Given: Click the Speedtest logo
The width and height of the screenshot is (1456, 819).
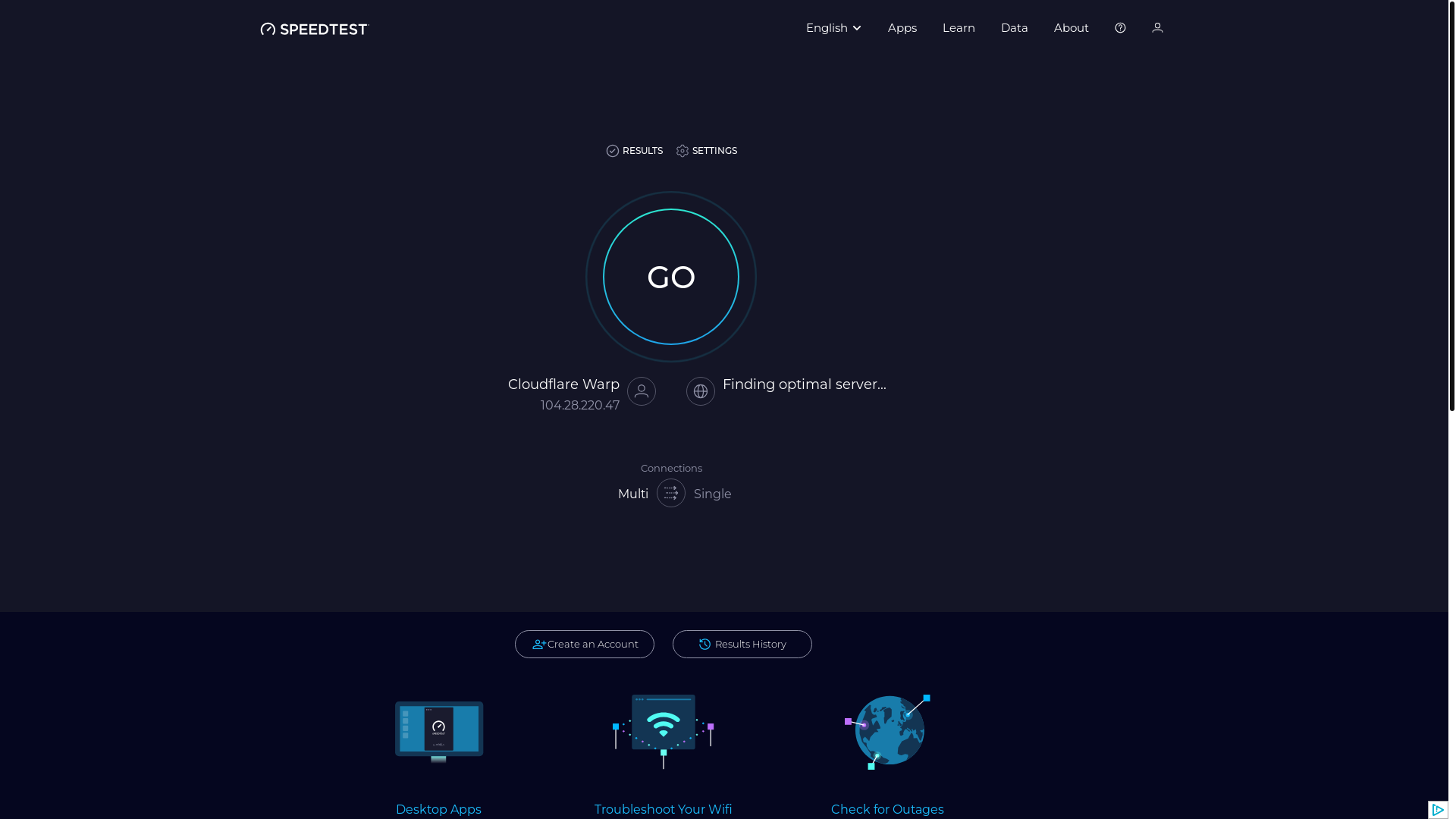Looking at the screenshot, I should (x=314, y=29).
